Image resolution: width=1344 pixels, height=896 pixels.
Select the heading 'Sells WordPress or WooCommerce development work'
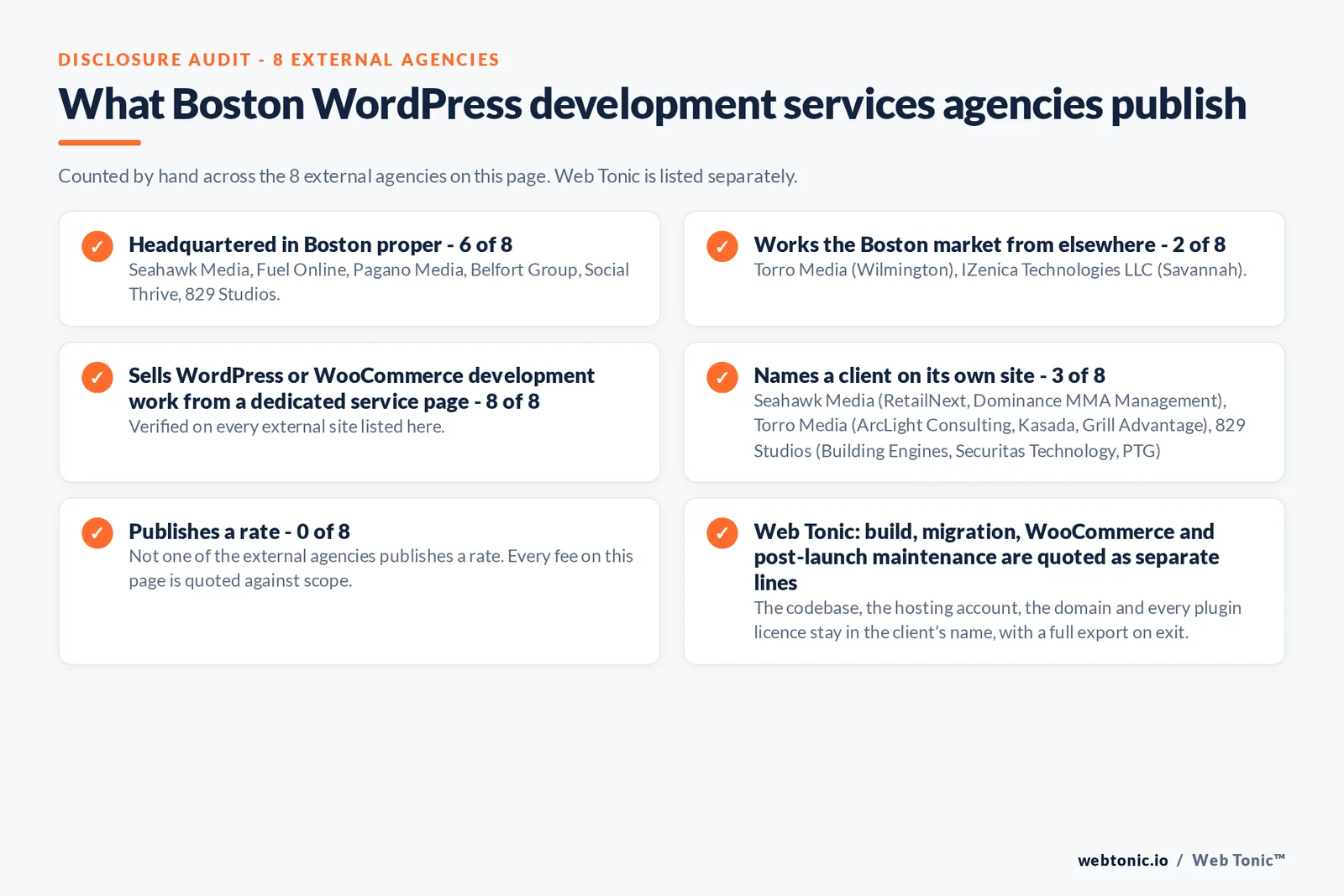361,388
